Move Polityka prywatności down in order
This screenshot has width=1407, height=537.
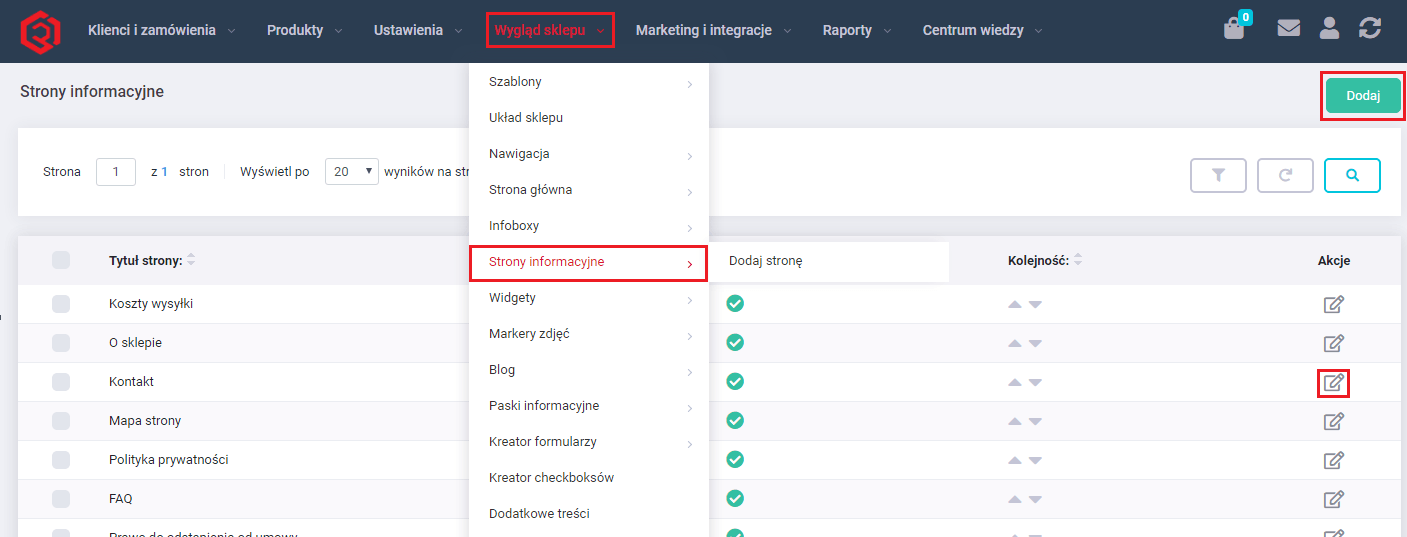tap(1035, 460)
